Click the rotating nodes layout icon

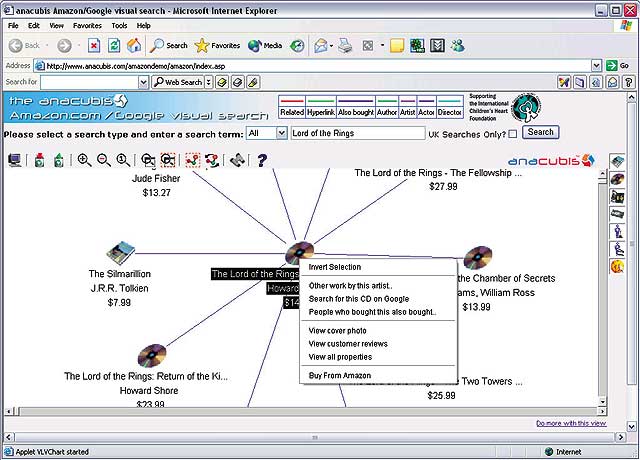[x=212, y=160]
